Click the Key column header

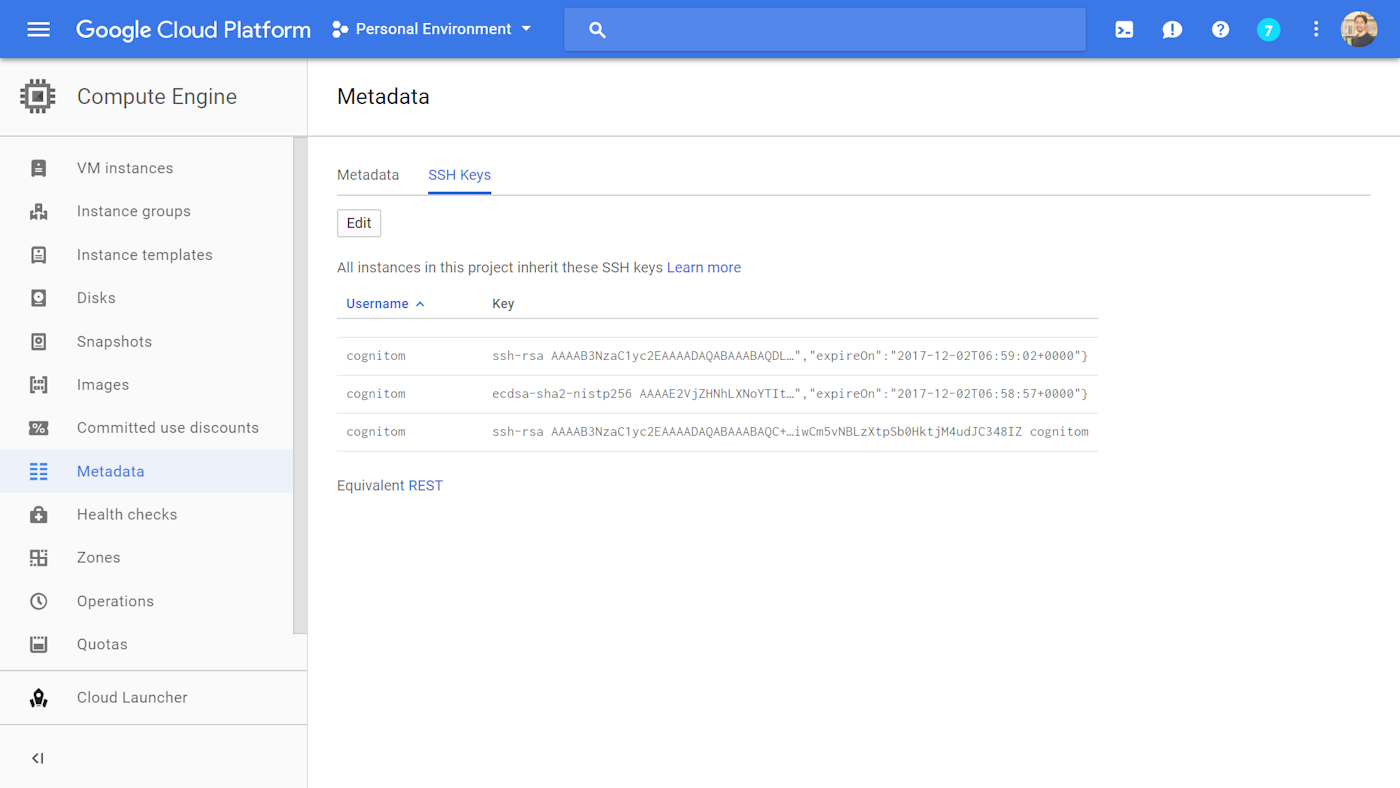[503, 304]
